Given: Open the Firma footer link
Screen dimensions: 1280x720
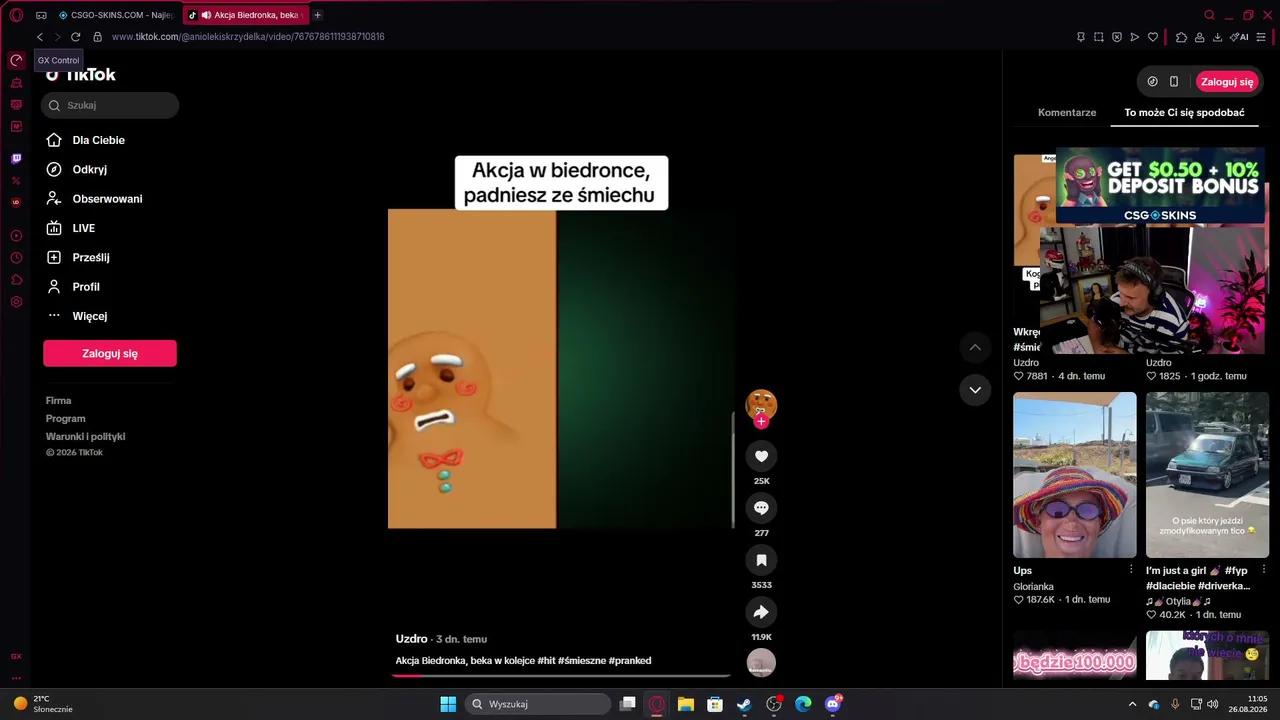Looking at the screenshot, I should [x=58, y=401].
